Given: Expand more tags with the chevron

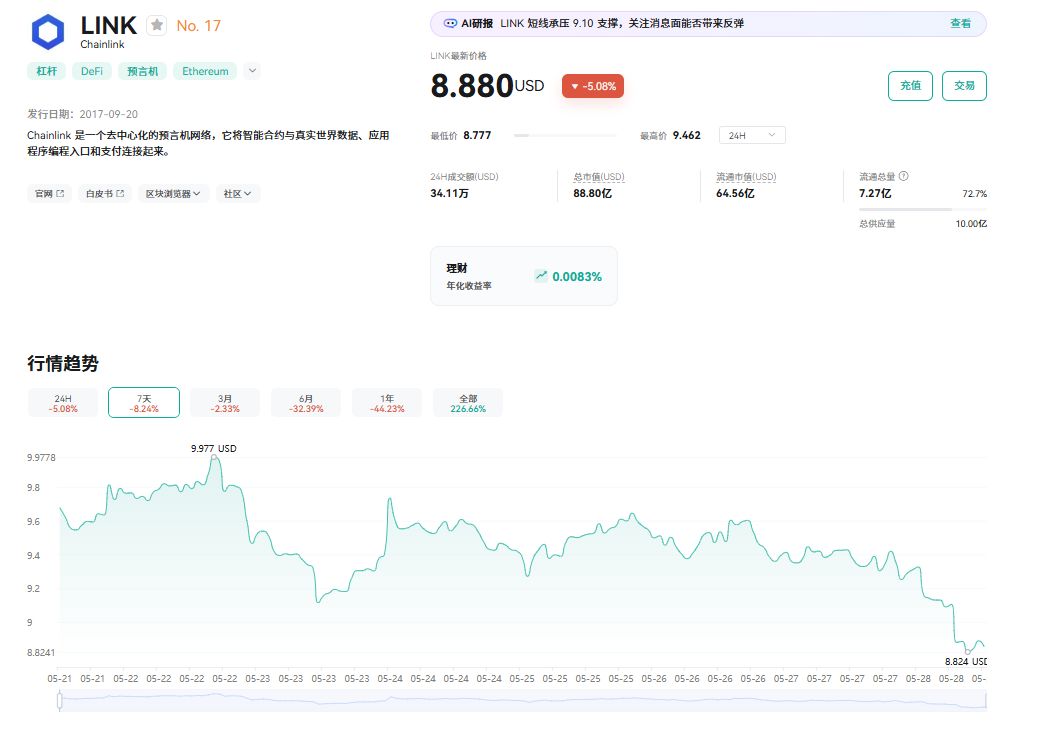Looking at the screenshot, I should (252, 71).
